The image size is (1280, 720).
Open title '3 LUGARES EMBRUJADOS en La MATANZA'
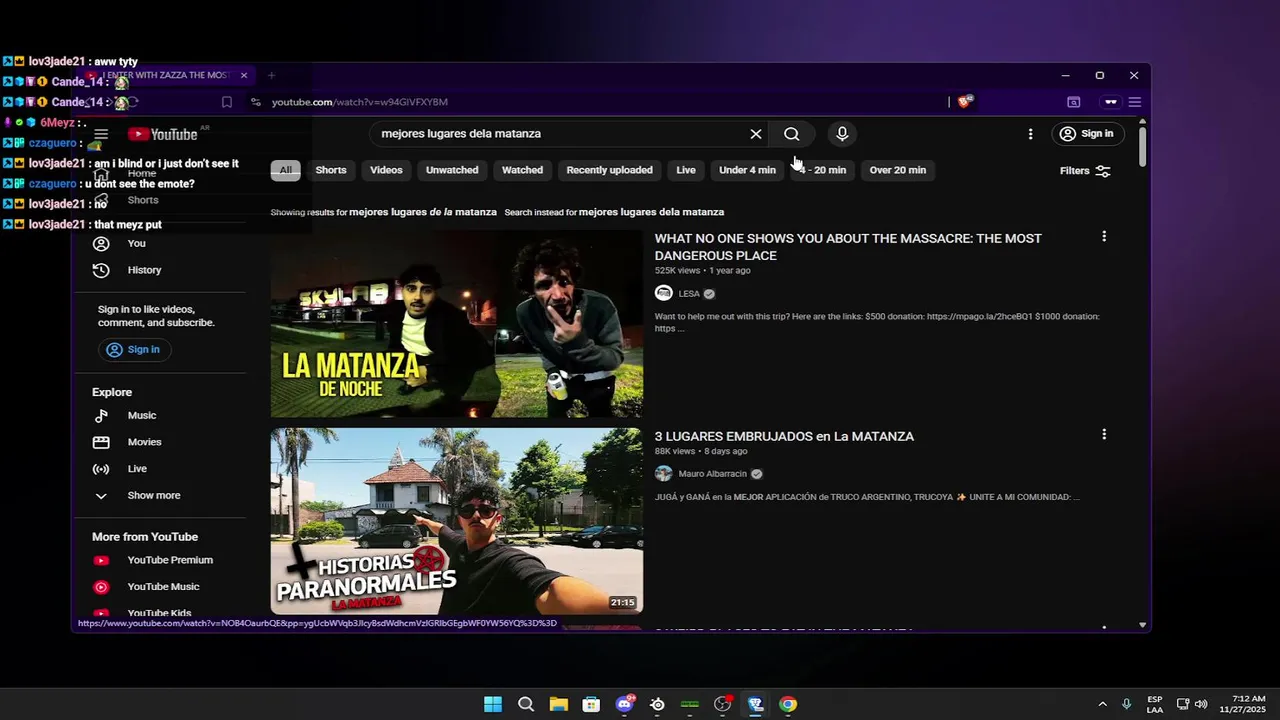click(x=784, y=436)
